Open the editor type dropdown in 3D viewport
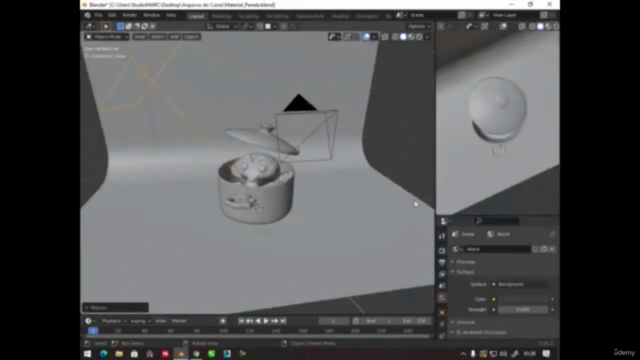Viewport: 640px width, 360px height. point(89,26)
